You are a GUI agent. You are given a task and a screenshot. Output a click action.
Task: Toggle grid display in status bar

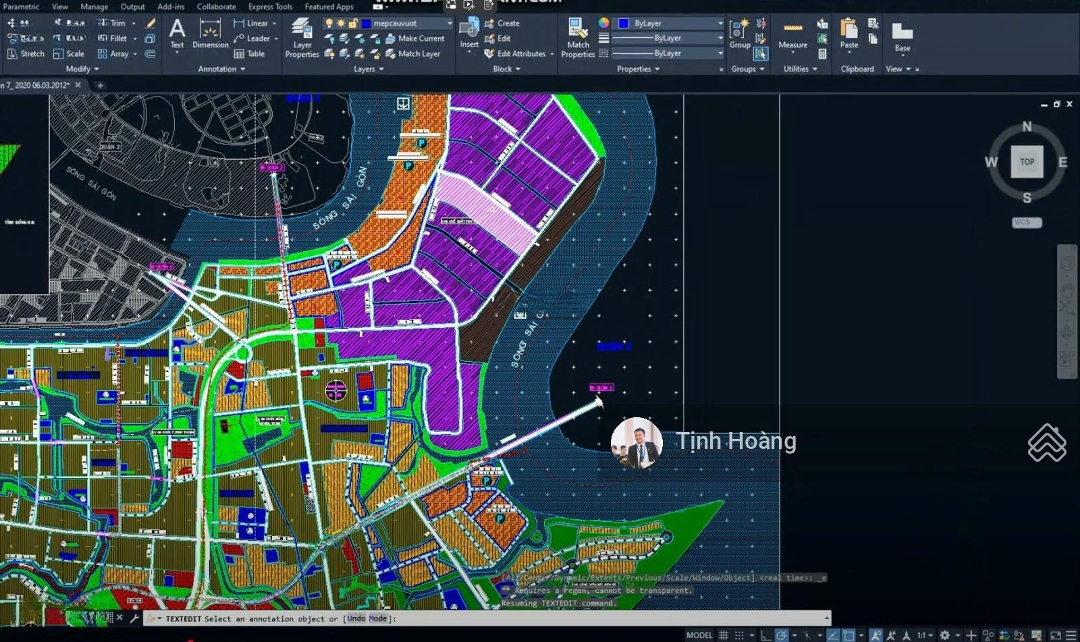[x=723, y=635]
